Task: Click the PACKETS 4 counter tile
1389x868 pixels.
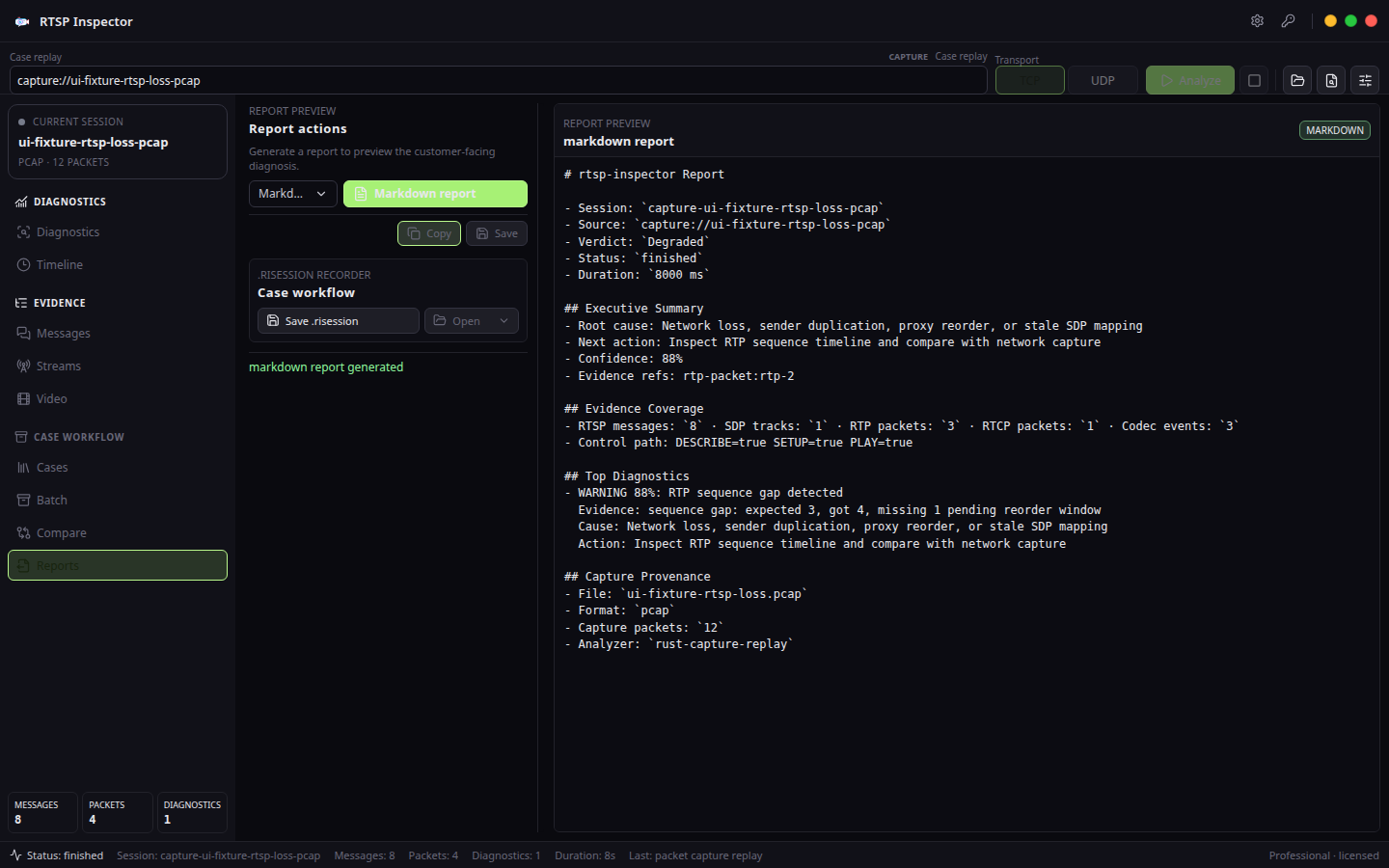Action: [x=118, y=812]
